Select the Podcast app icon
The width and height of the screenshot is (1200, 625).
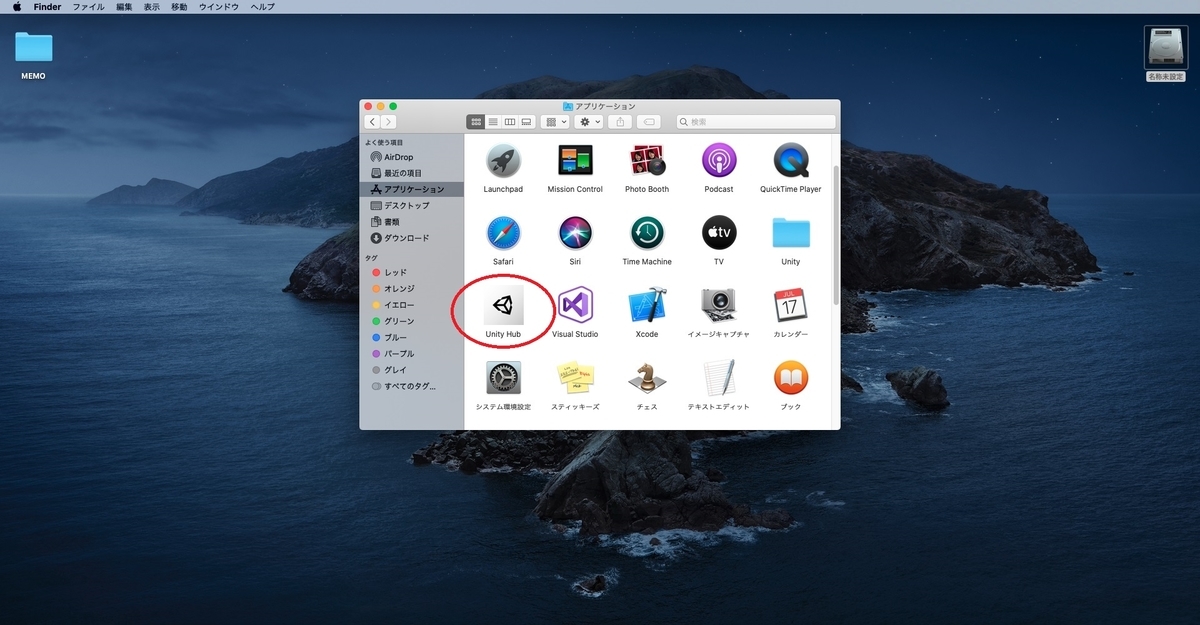point(719,160)
